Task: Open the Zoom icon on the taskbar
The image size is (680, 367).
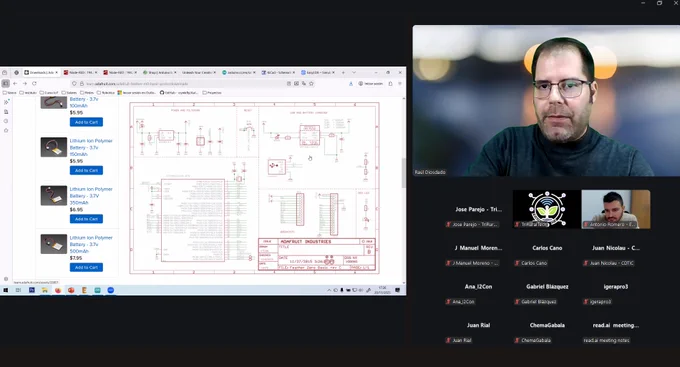Action: (111, 290)
